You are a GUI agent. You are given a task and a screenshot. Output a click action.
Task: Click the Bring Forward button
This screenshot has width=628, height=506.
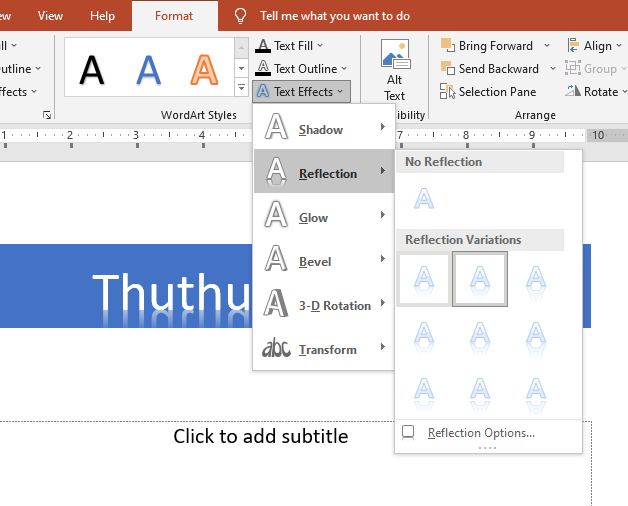[487, 46]
